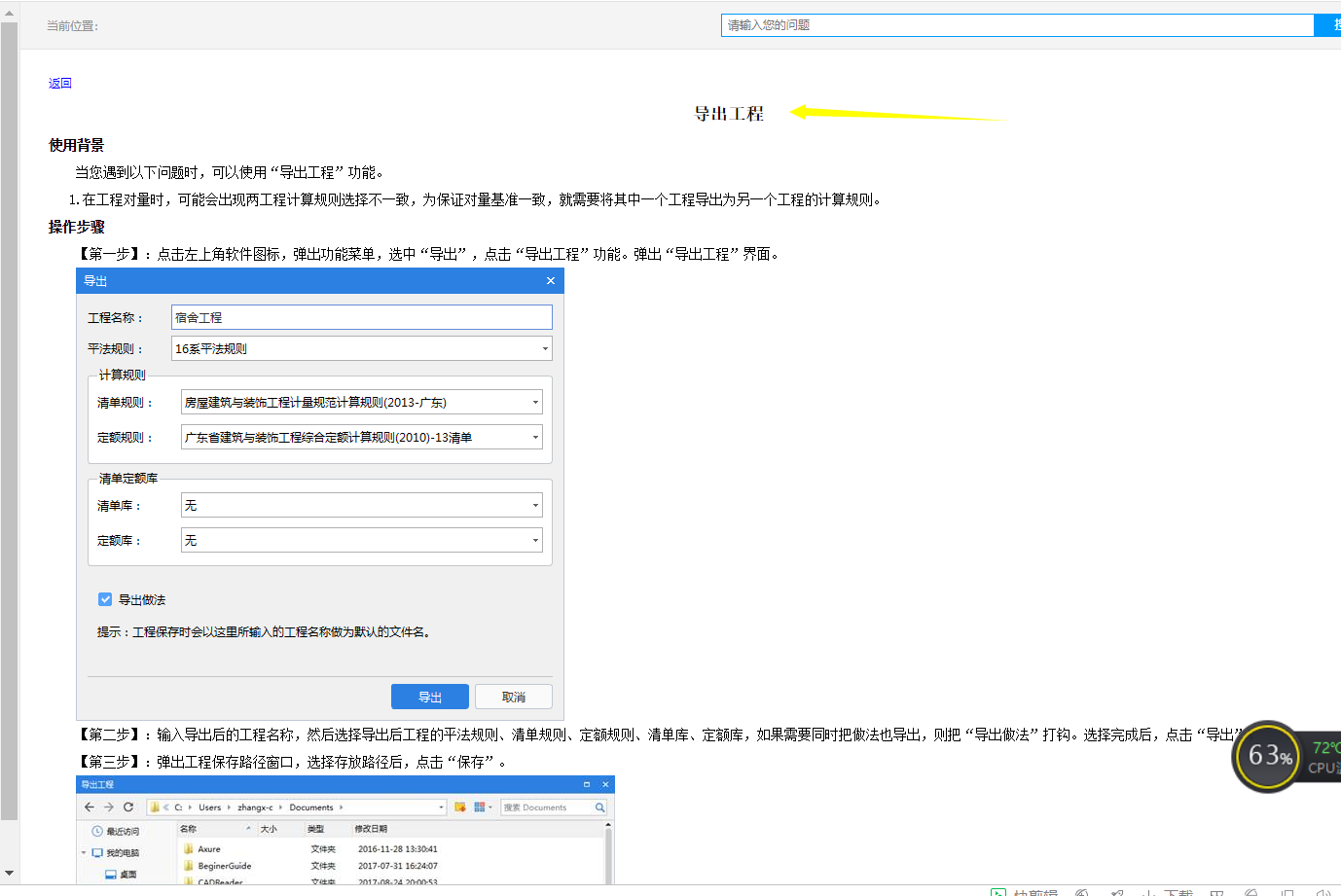
Task: Click the magnifier search icon
Action: click(x=599, y=807)
